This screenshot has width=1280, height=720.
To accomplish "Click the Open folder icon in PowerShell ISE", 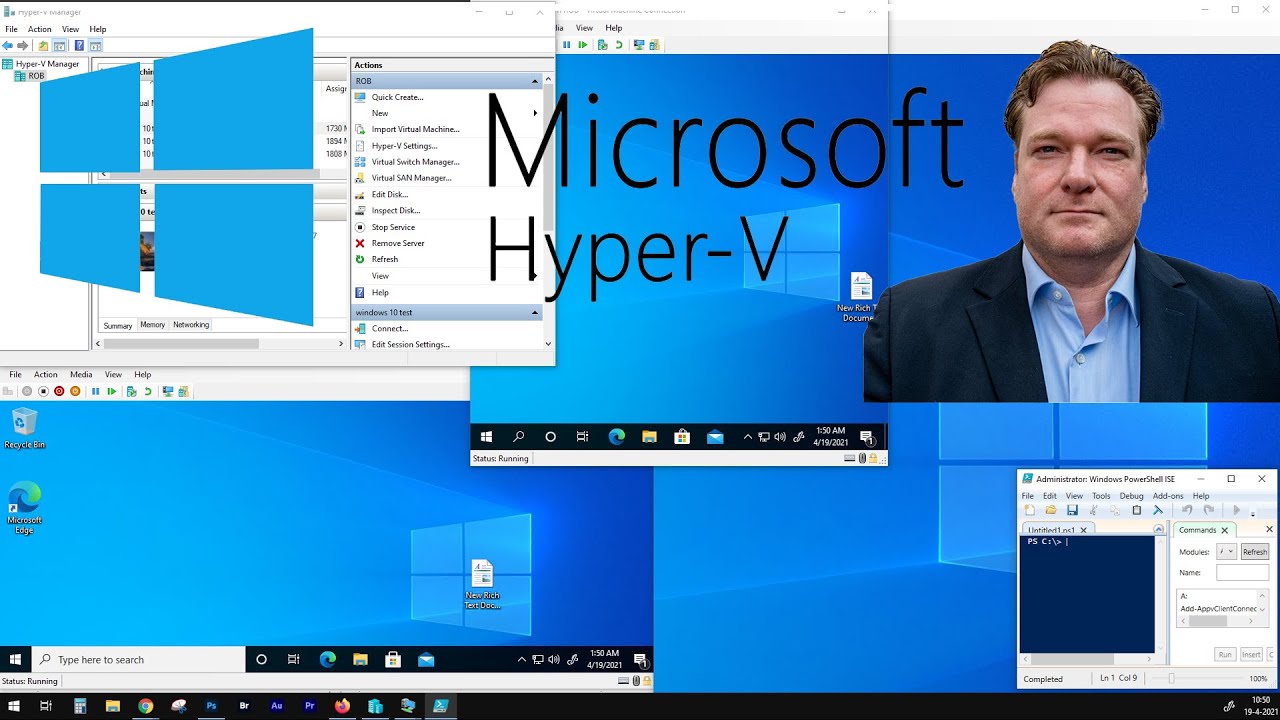I will coord(1051,510).
